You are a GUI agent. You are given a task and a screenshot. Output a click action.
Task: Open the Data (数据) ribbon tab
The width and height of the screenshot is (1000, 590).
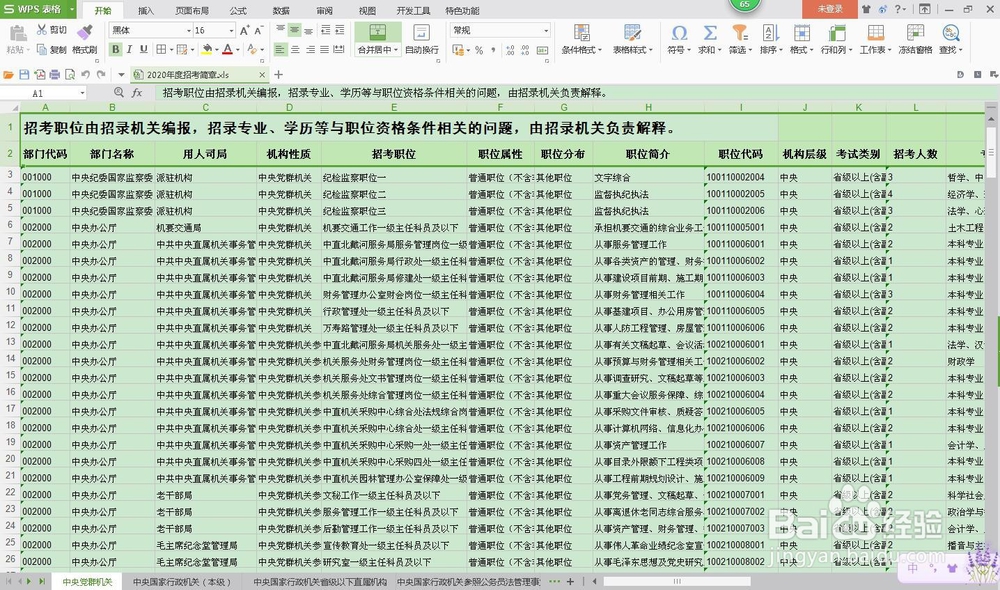click(281, 10)
